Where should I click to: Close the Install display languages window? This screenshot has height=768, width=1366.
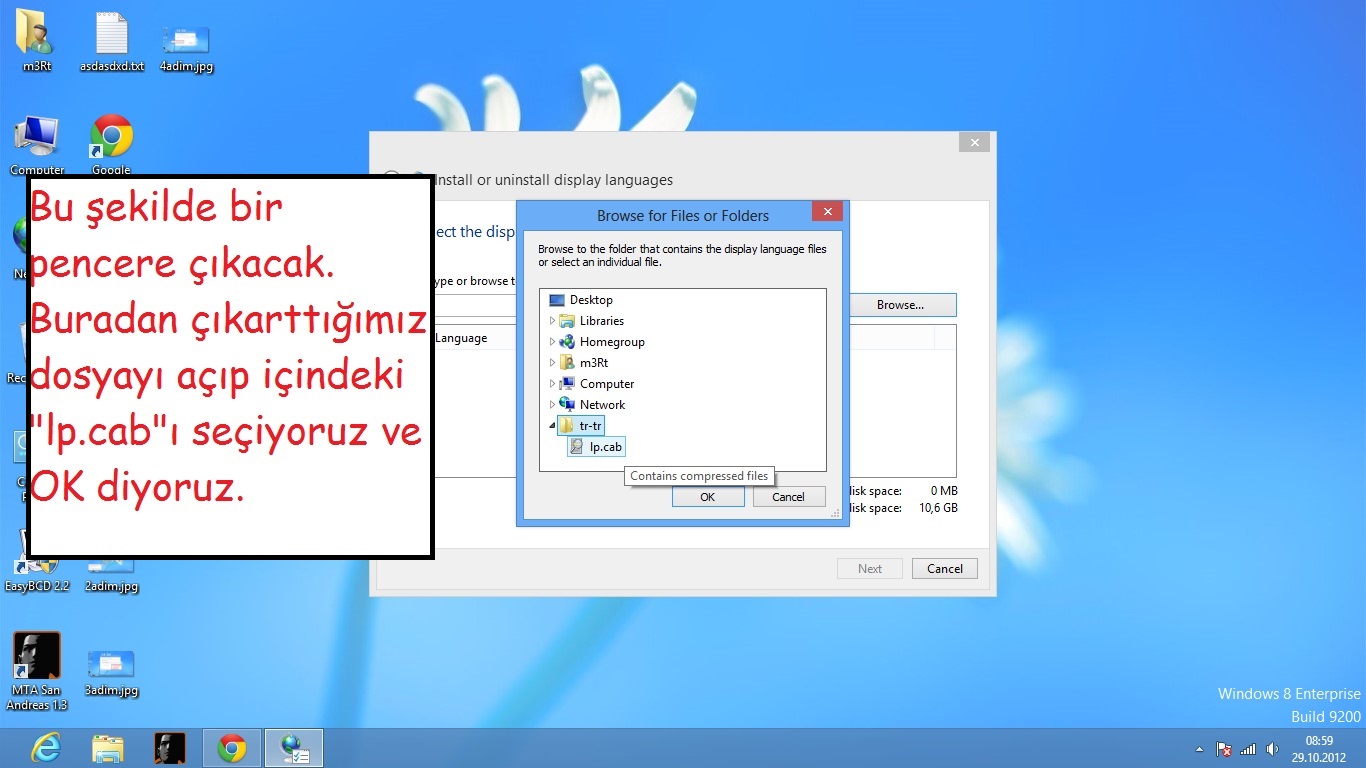(974, 143)
